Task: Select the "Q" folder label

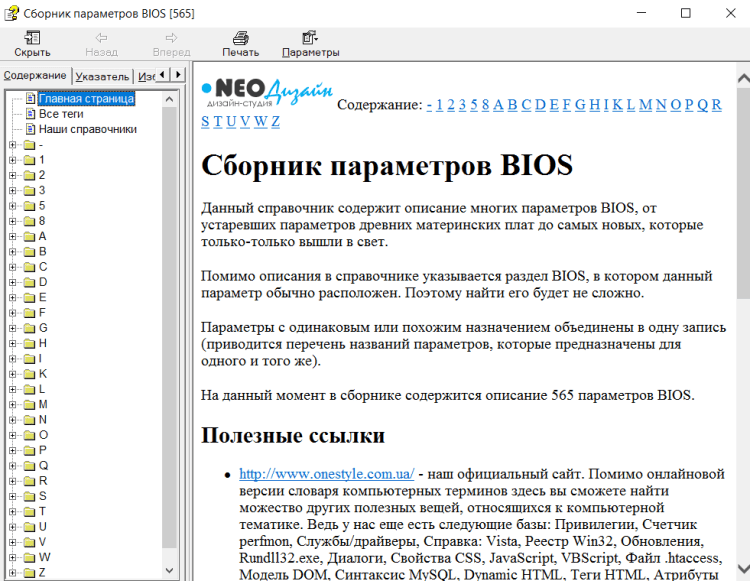Action: tap(44, 466)
